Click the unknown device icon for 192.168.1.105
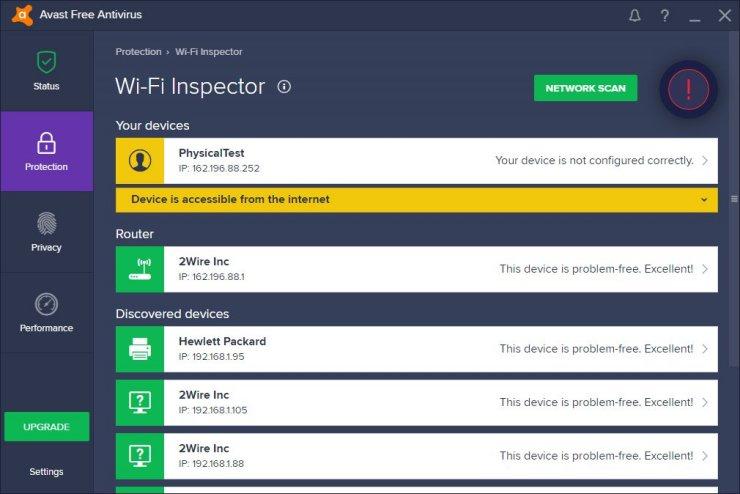This screenshot has width=740, height=494. [140, 402]
